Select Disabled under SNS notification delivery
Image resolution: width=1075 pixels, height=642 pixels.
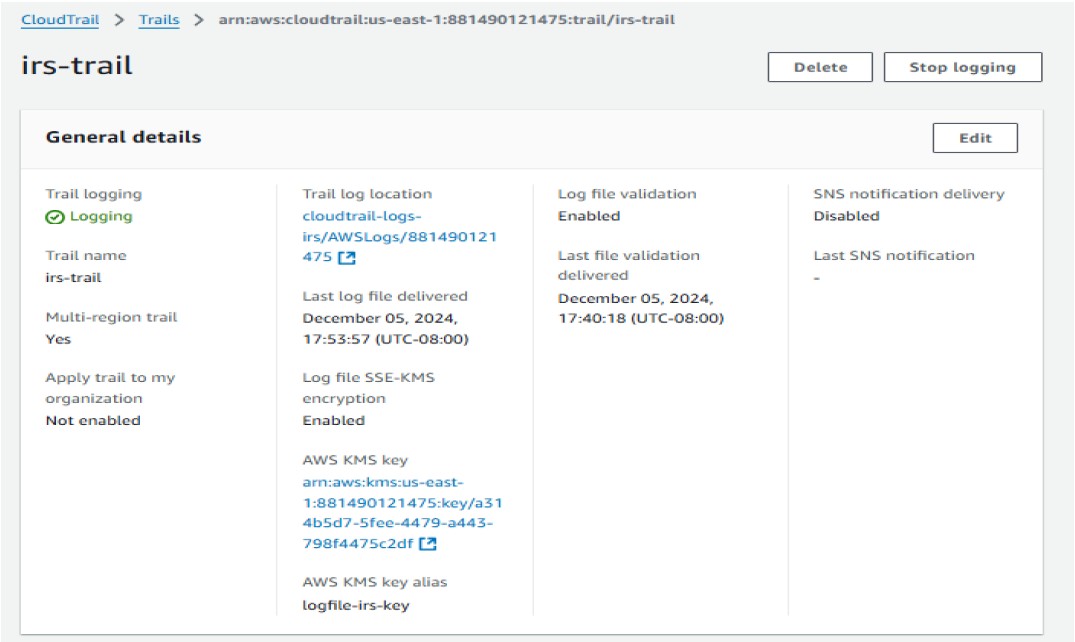[x=847, y=216]
